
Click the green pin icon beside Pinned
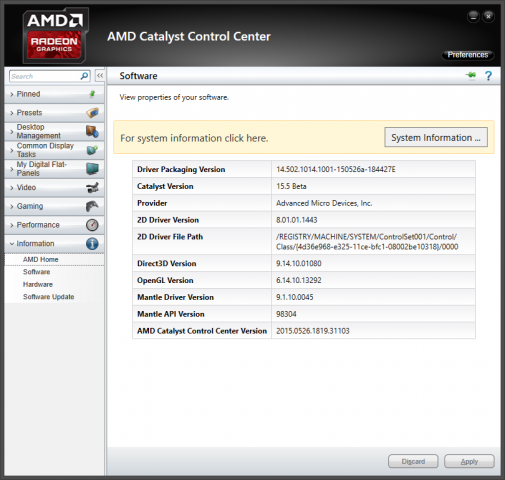92,94
